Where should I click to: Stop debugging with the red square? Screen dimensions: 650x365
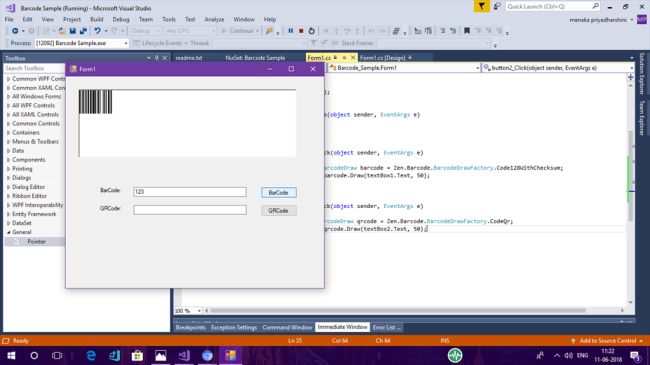301,31
